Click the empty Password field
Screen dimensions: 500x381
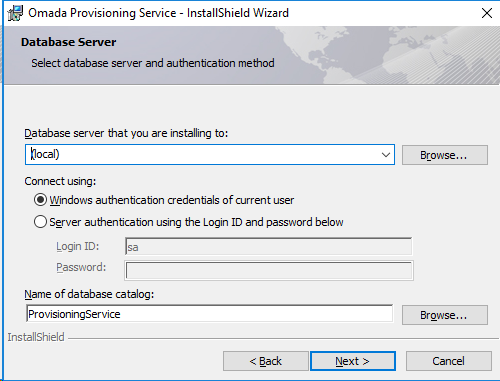pos(269,270)
